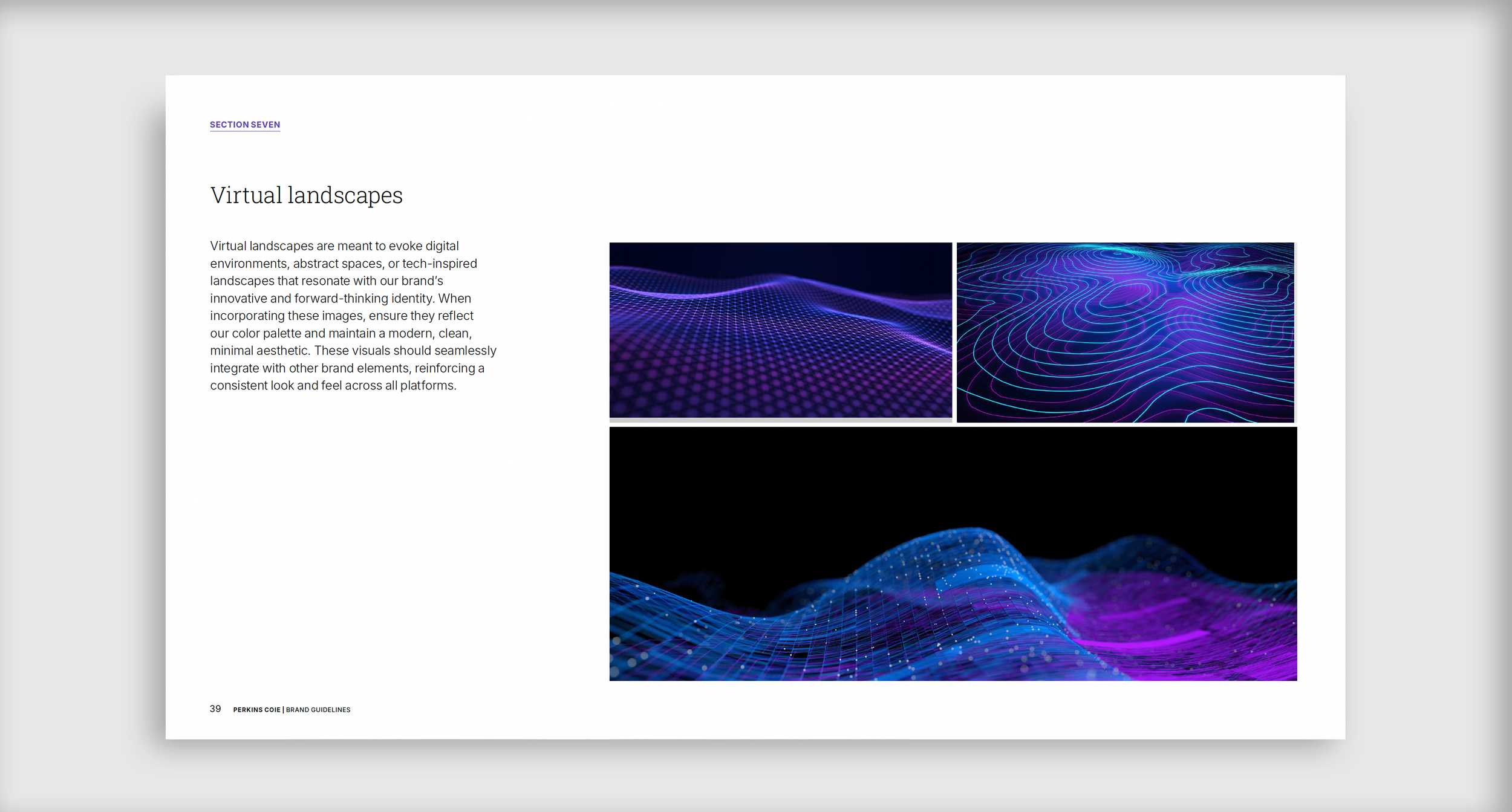Select the purple dotted wave mesh image

click(x=780, y=330)
